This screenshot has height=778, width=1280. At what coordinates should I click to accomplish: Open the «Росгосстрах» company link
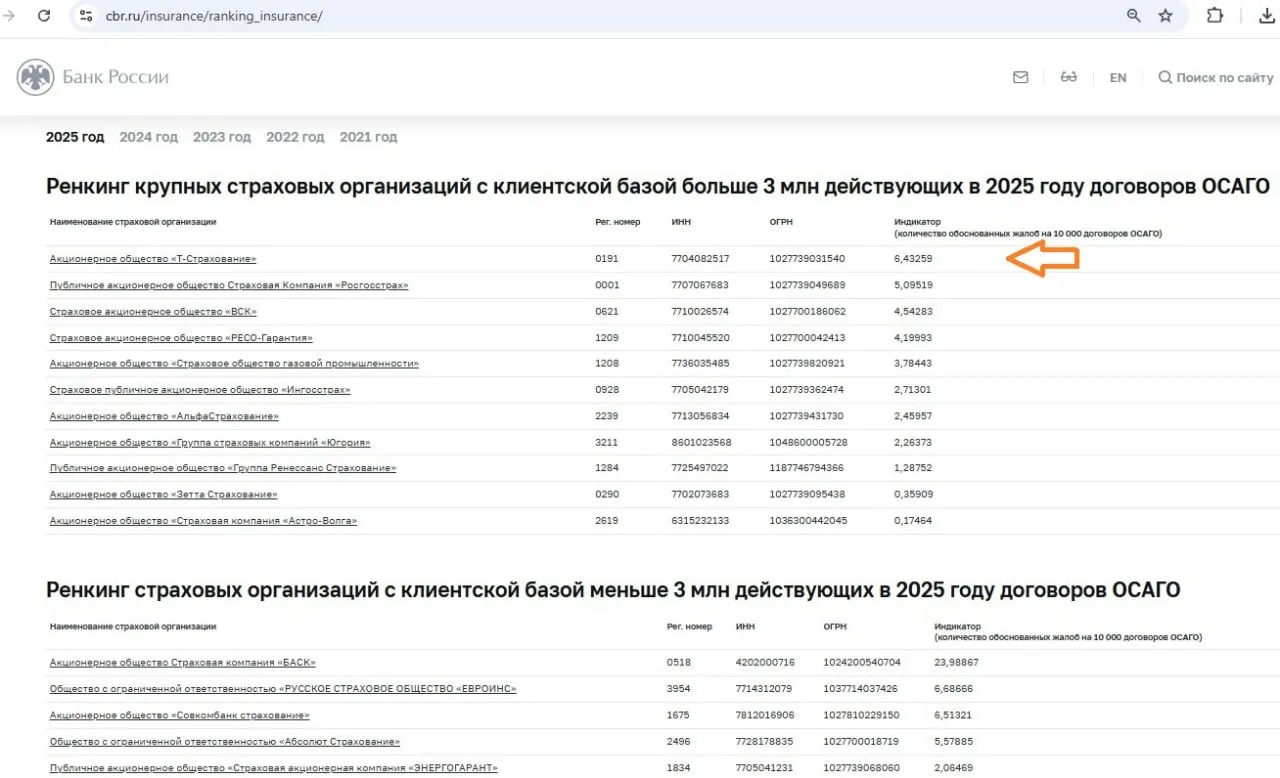[229, 285]
